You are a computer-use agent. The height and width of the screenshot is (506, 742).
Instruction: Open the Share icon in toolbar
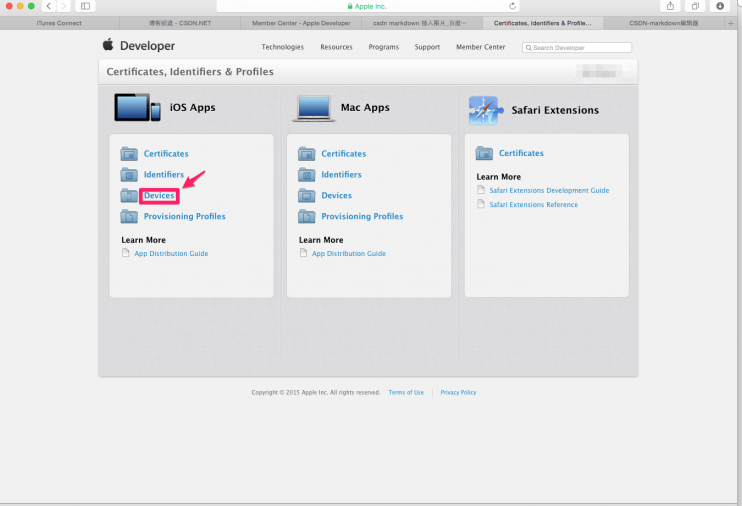click(x=670, y=6)
